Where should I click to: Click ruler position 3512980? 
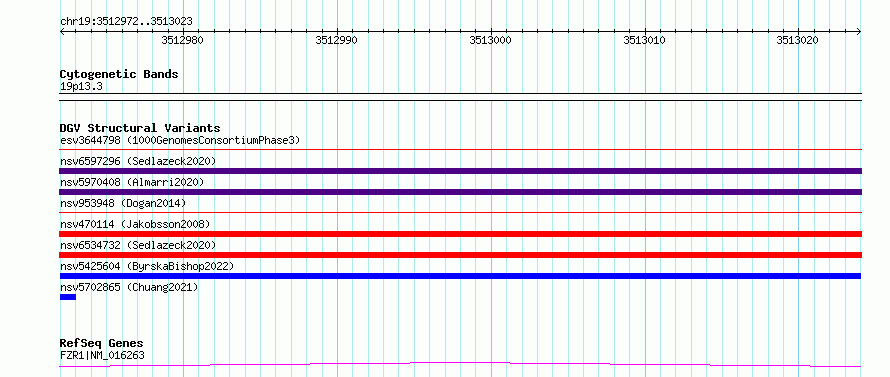point(183,40)
